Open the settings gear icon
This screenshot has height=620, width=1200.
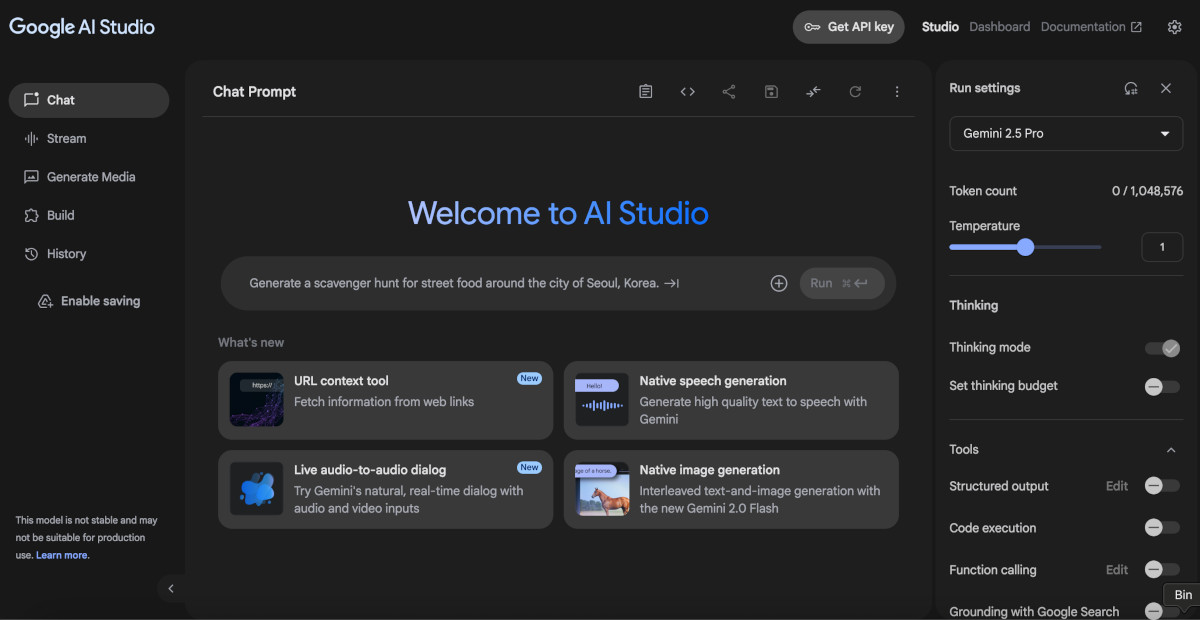(1175, 27)
